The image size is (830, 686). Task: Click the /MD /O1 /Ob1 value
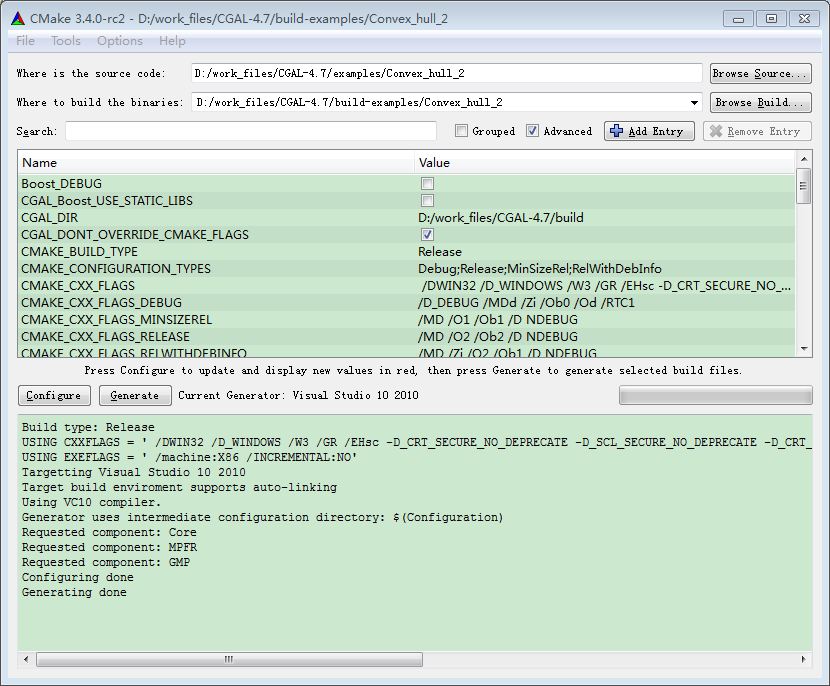click(498, 319)
